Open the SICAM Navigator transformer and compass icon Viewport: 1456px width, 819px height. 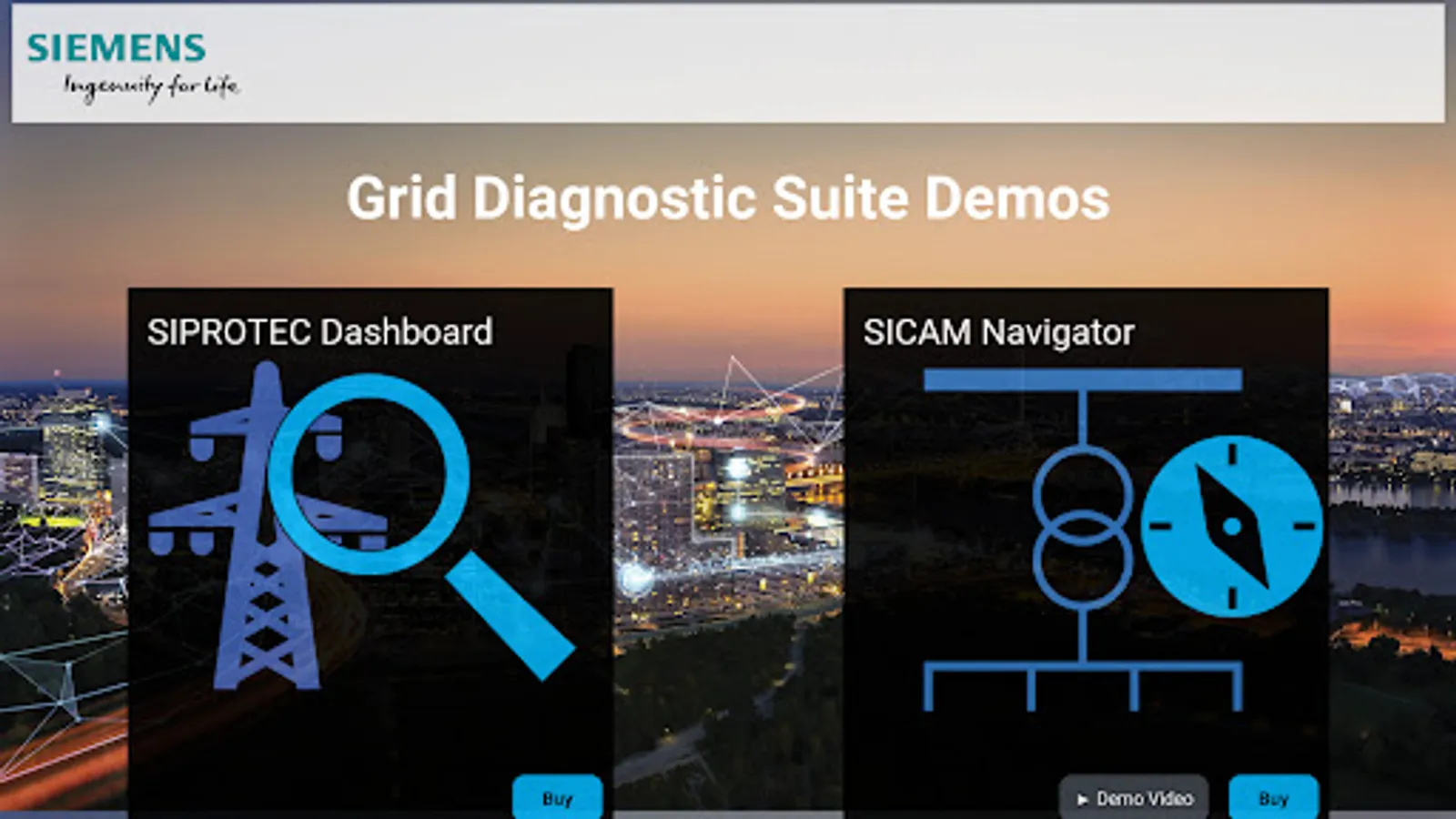point(1123,539)
